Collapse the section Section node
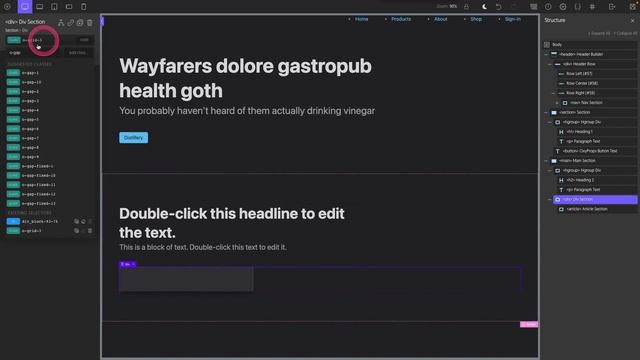The height and width of the screenshot is (360, 640). [x=546, y=112]
